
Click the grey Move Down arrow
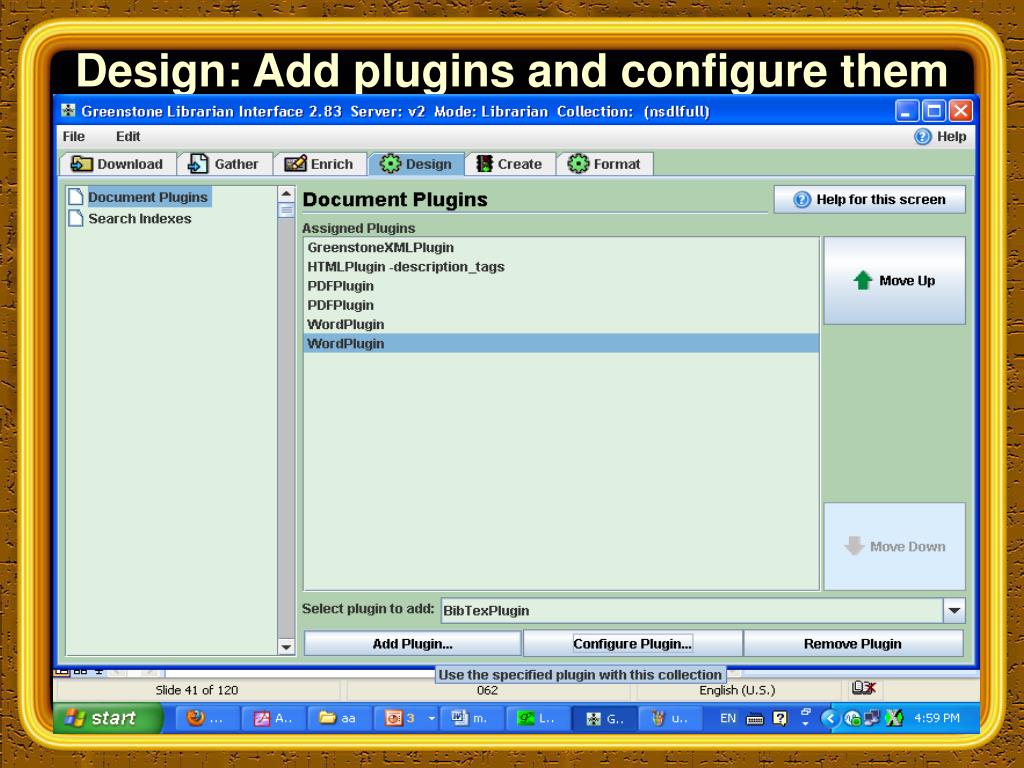coord(854,546)
